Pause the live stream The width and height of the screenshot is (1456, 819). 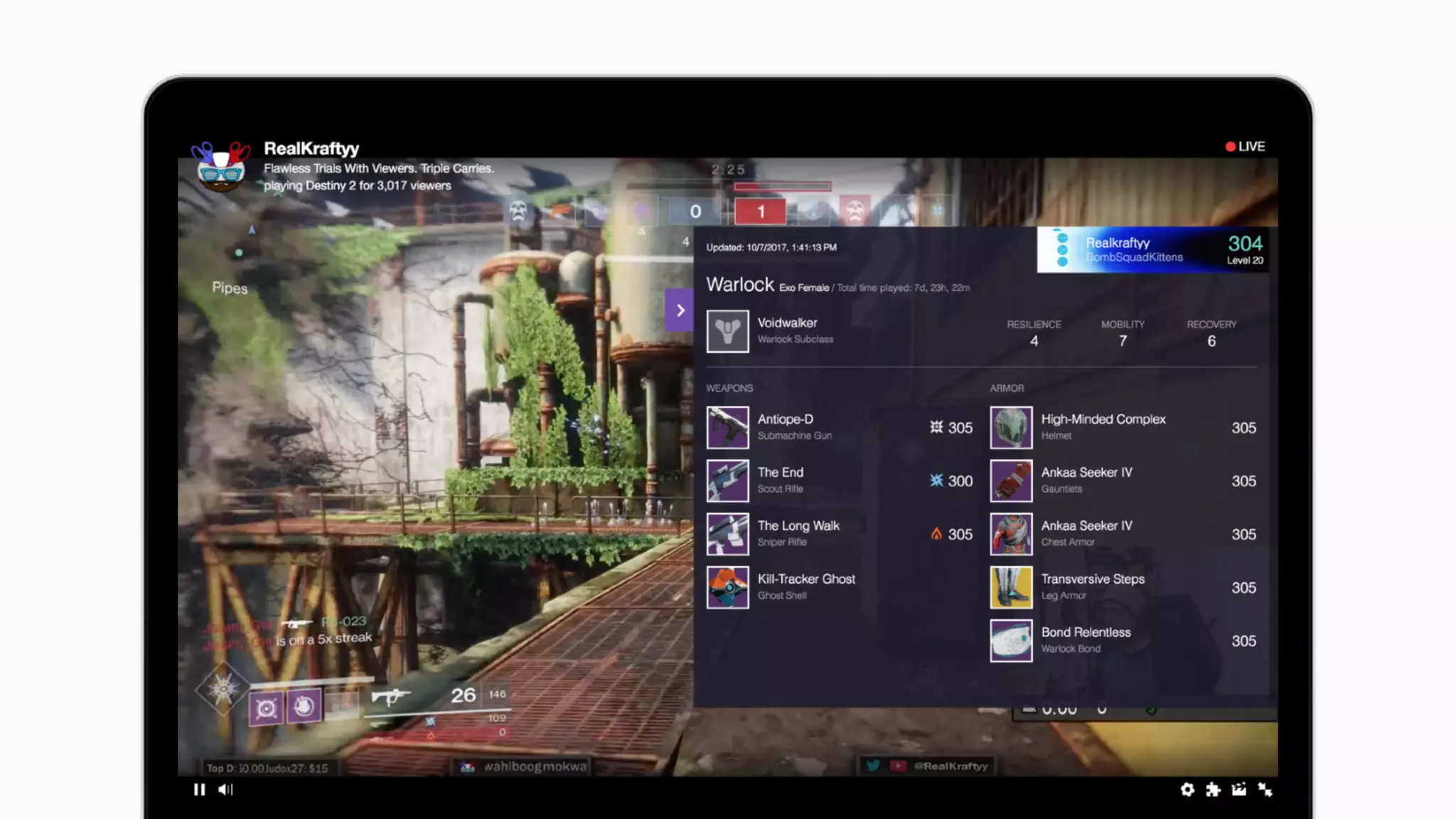199,789
